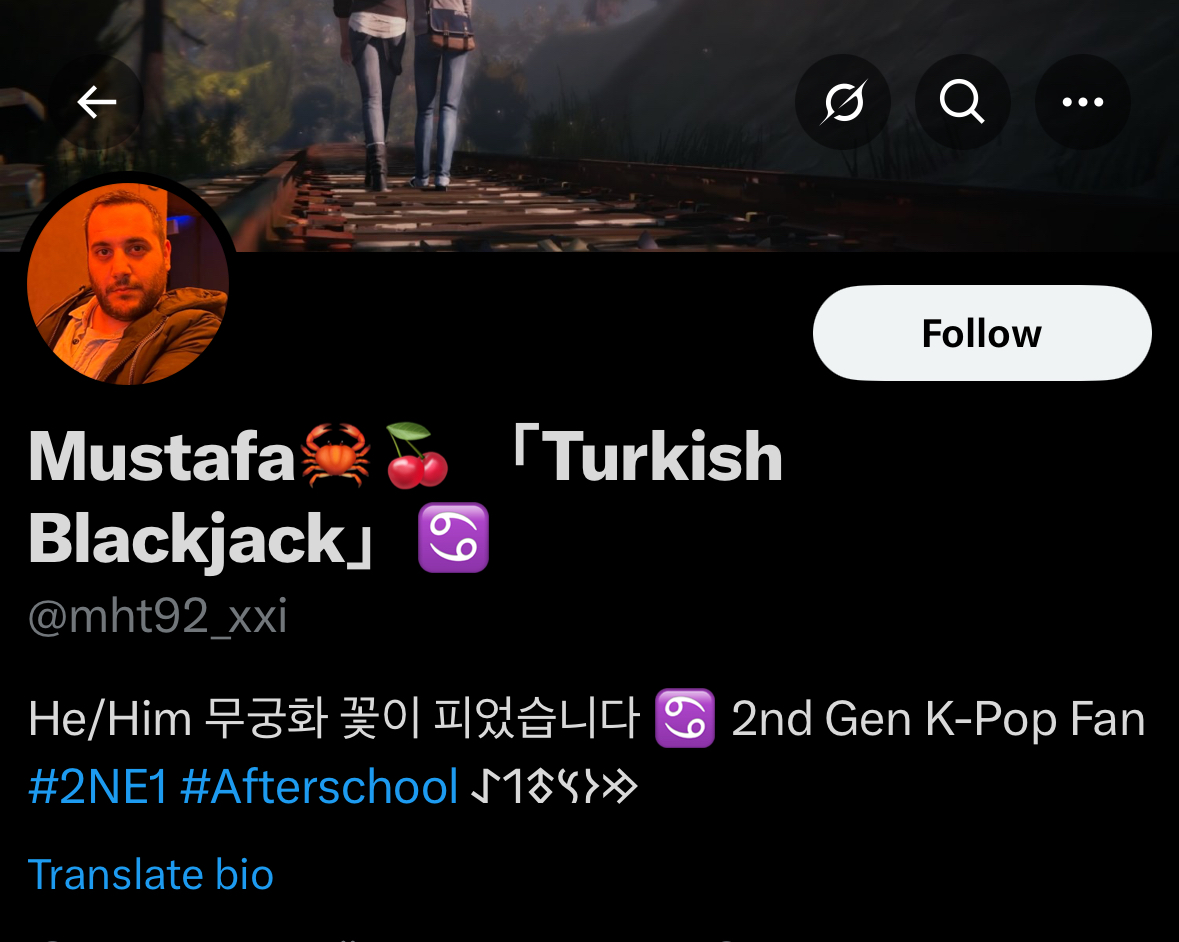Click the cherries emoji in the display name
Viewport: 1179px width, 942px height.
(x=417, y=456)
